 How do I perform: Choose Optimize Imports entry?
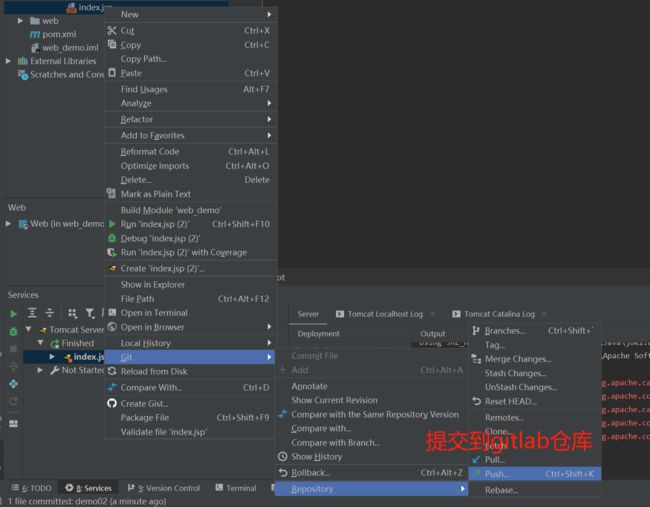[x=191, y=165]
